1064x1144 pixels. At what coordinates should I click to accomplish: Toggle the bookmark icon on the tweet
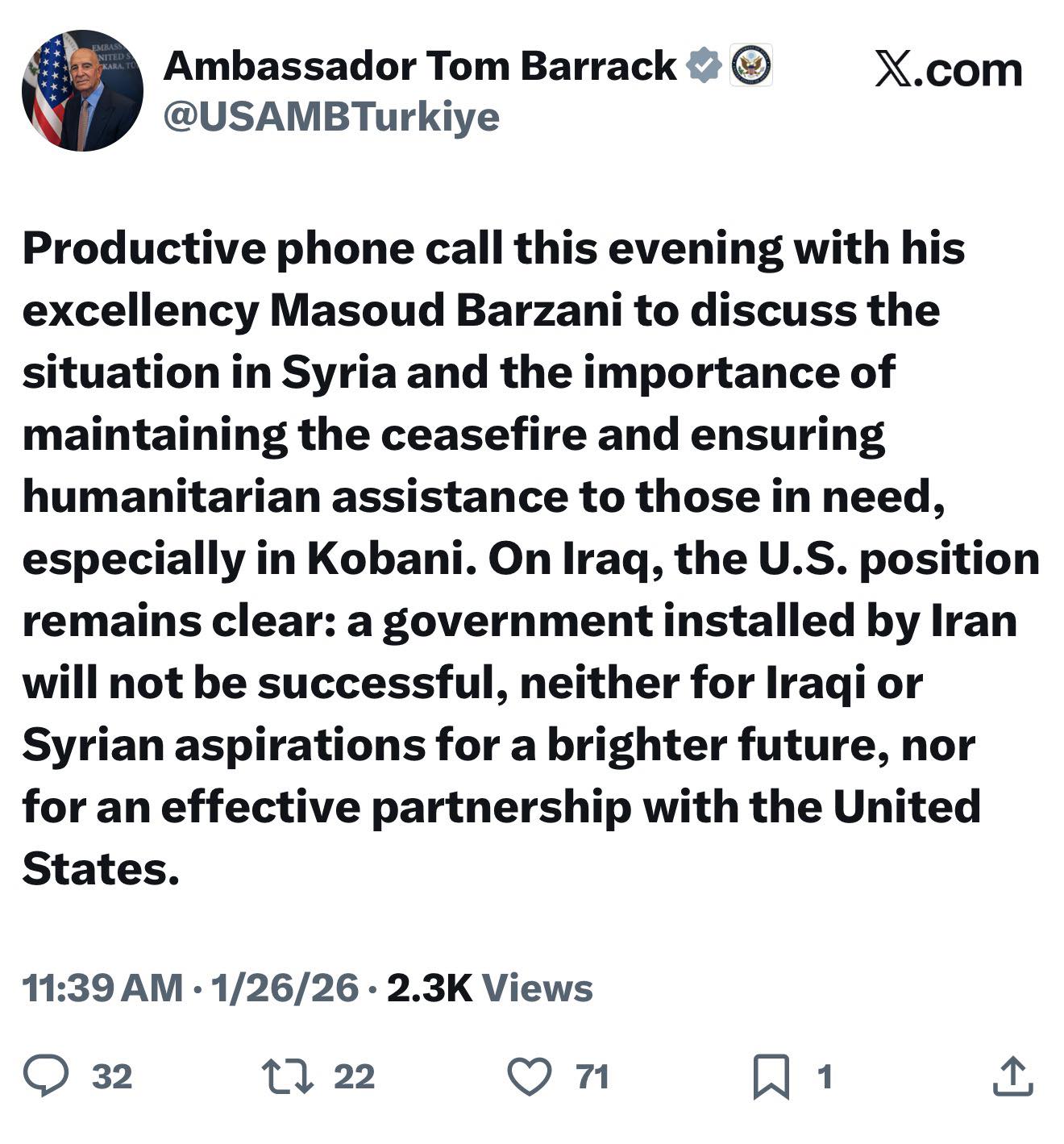point(771,1078)
